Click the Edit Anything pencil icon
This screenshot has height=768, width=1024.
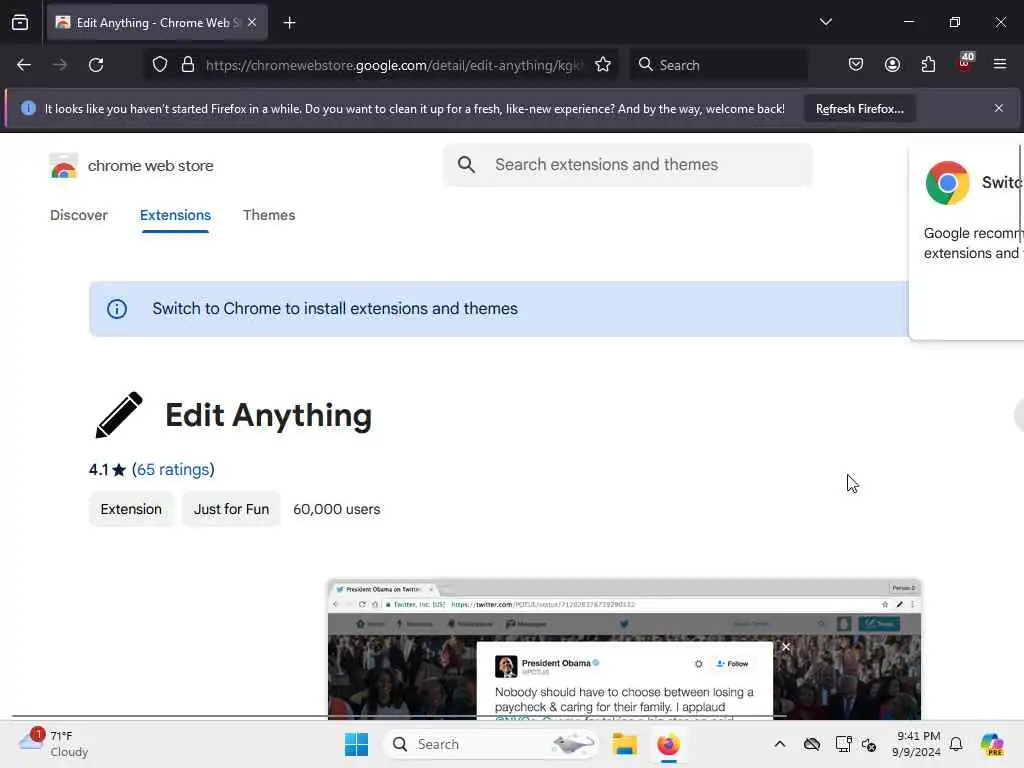point(119,415)
